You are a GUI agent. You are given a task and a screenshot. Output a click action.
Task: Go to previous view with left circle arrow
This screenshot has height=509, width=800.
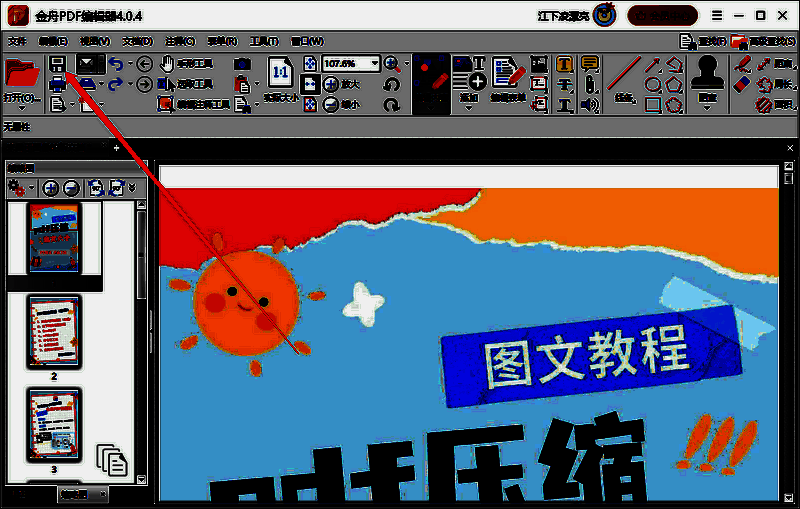tap(144, 64)
